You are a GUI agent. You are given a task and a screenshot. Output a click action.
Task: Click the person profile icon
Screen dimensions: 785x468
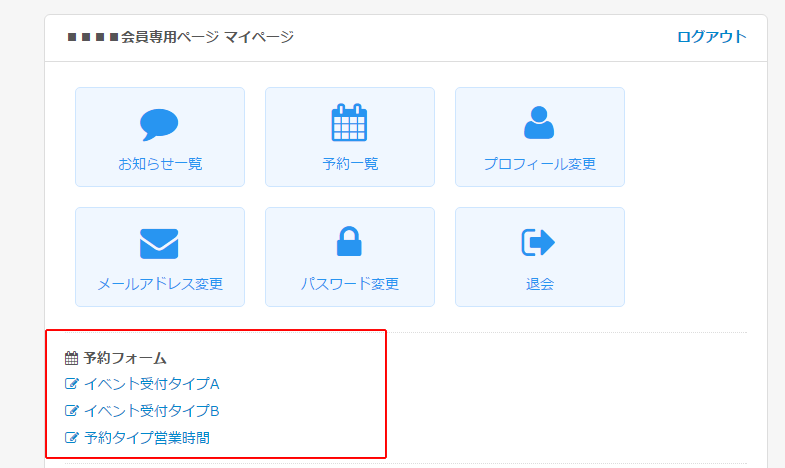click(539, 123)
